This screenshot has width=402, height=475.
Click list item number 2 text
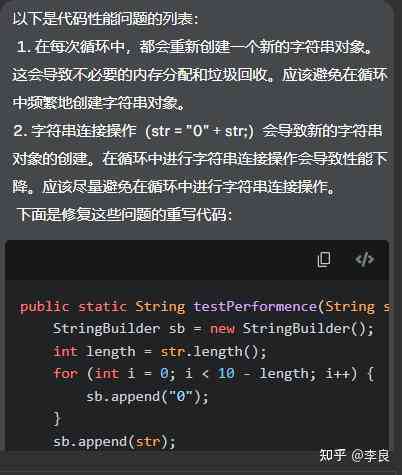(x=200, y=159)
